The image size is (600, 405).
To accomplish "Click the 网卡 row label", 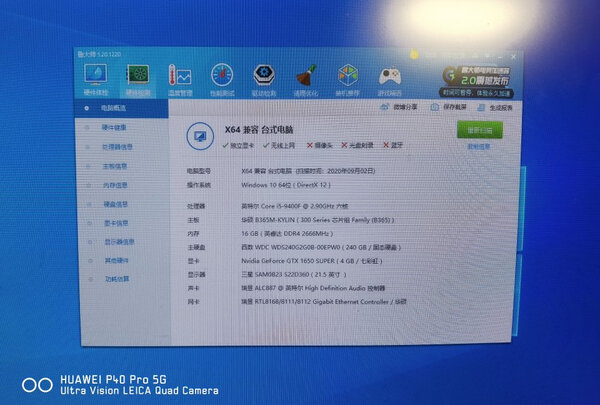I will [194, 302].
